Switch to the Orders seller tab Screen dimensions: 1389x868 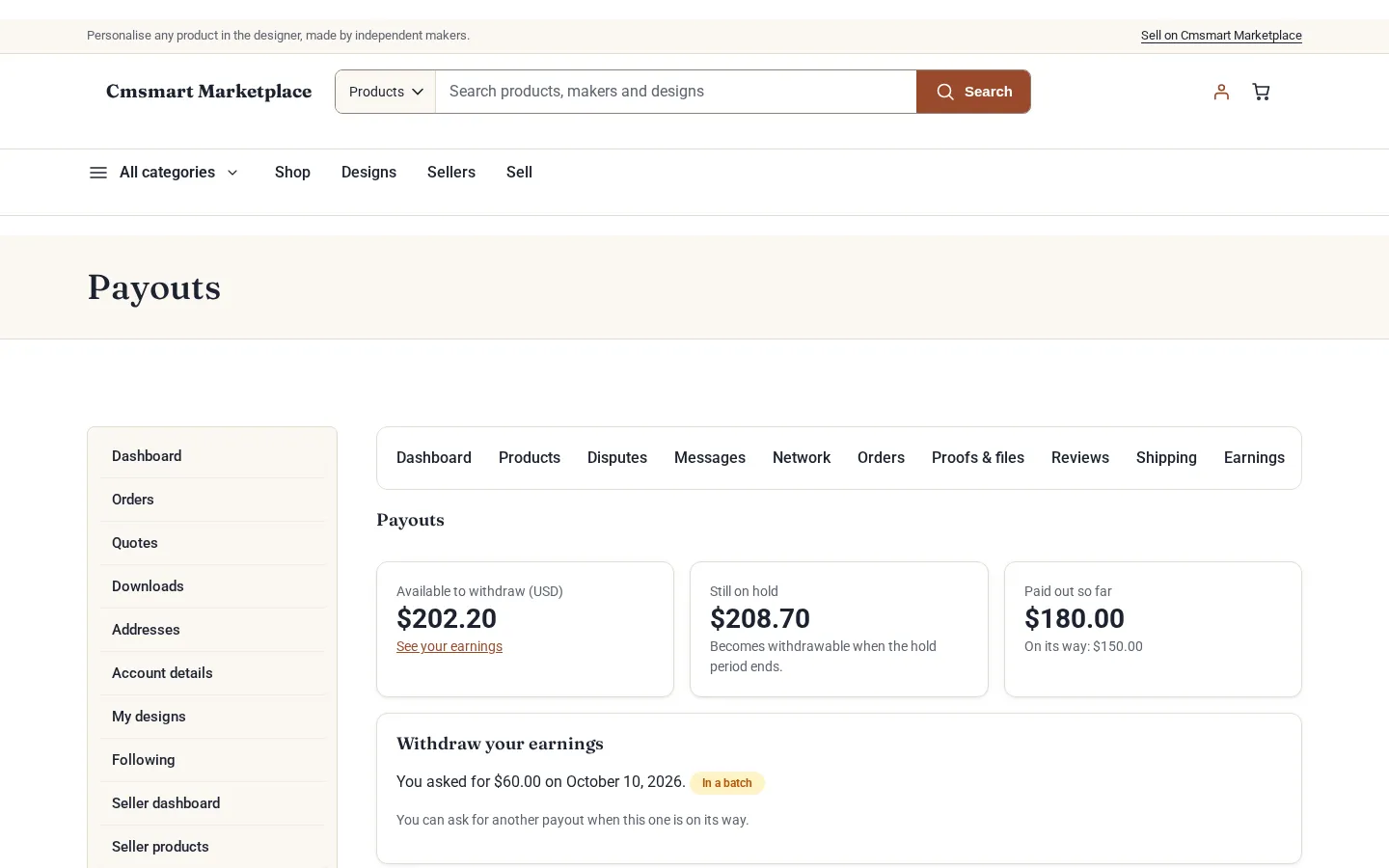[881, 458]
